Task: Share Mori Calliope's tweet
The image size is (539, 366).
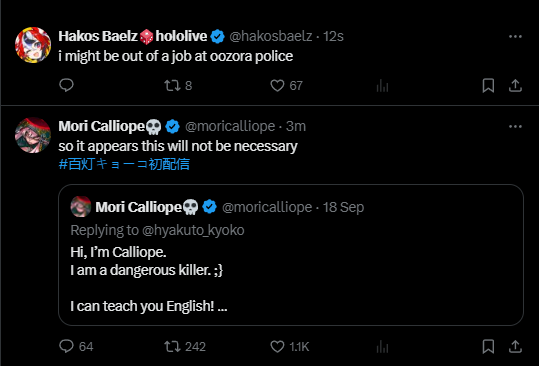Action: tap(515, 346)
